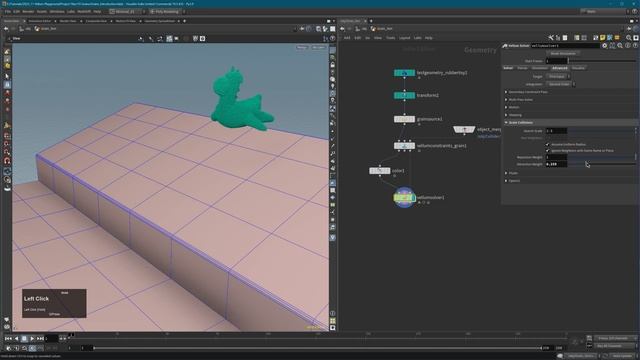The width and height of the screenshot is (640, 360).
Task: Click the network editor list mode icon
Action: [x=565, y=38]
